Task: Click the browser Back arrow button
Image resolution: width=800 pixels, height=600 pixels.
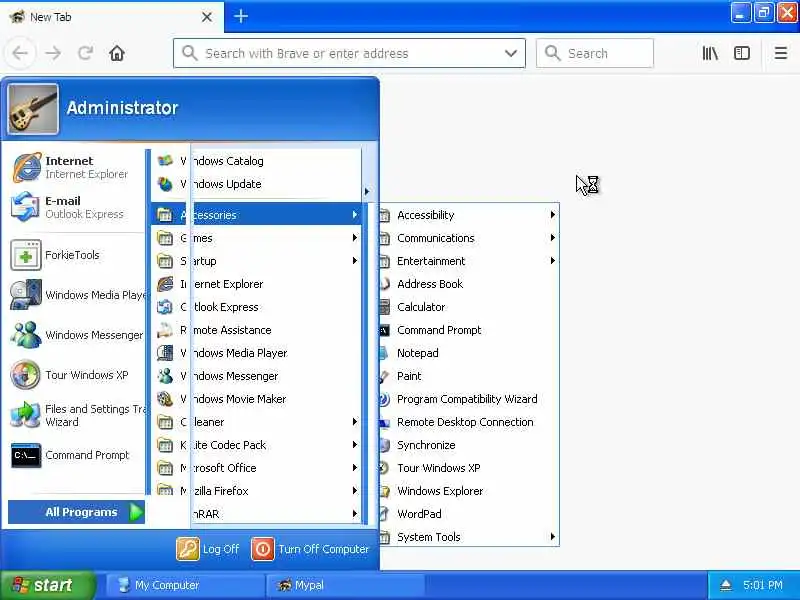Action: pos(20,53)
